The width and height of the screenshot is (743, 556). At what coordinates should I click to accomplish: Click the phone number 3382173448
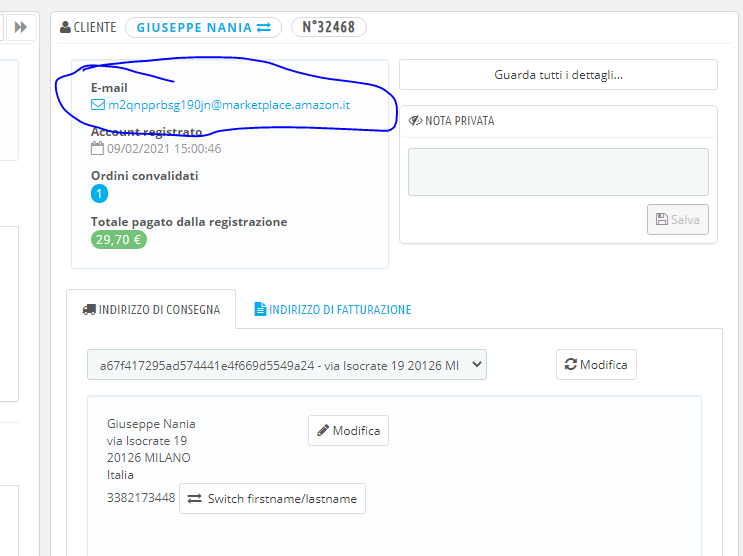click(141, 498)
